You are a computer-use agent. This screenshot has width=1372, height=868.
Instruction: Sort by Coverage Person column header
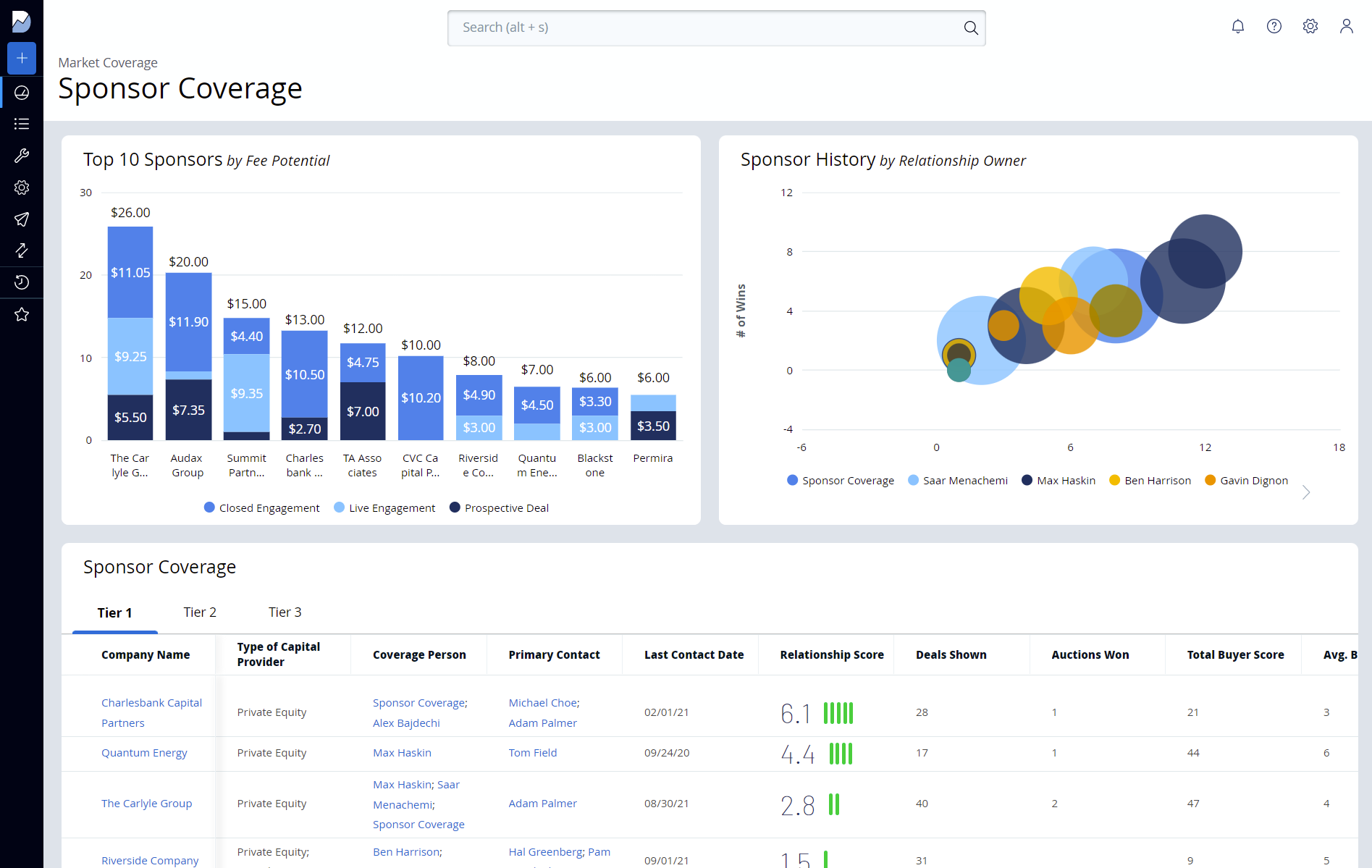pyautogui.click(x=419, y=654)
